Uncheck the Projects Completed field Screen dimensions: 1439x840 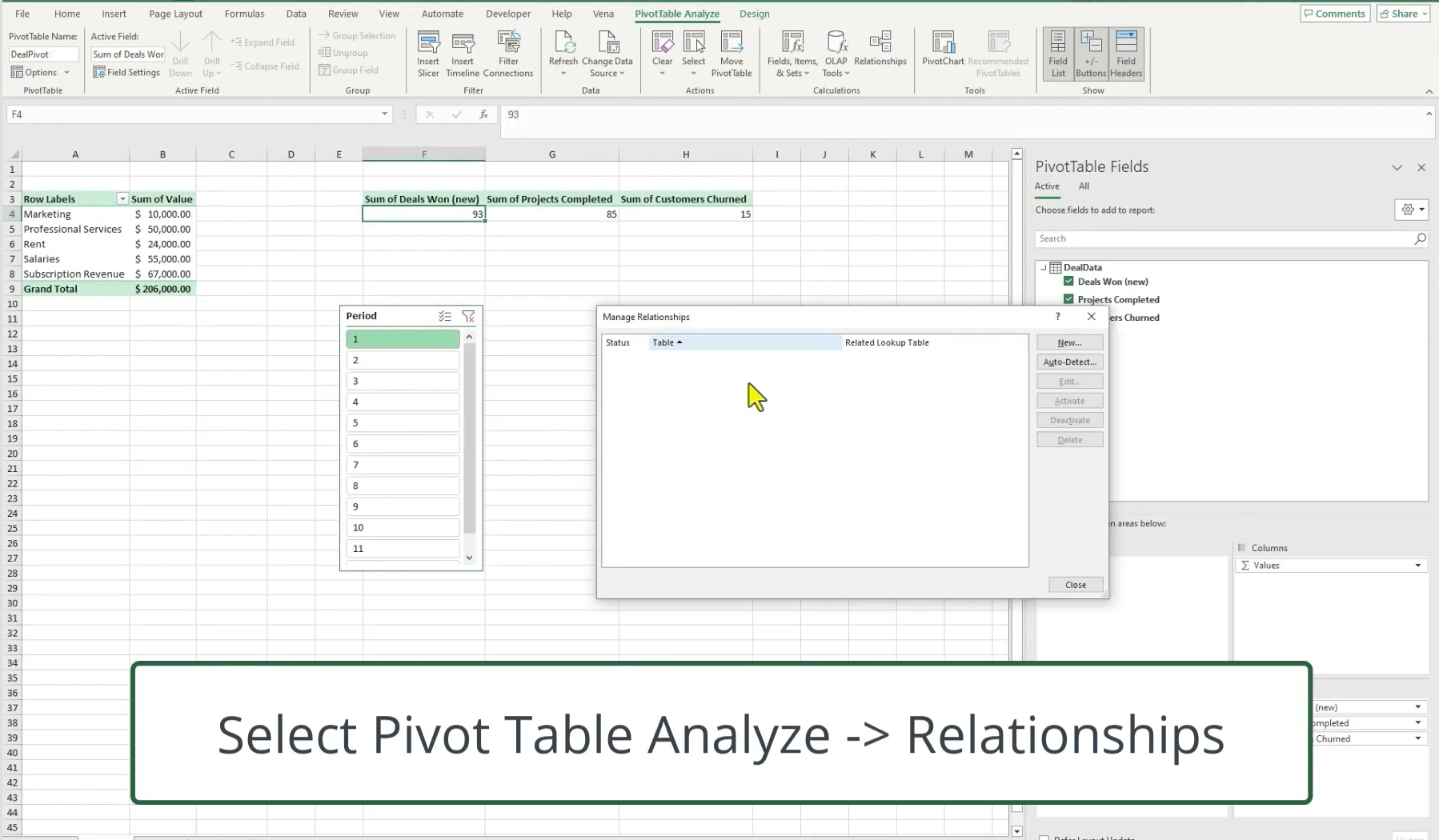(x=1068, y=299)
